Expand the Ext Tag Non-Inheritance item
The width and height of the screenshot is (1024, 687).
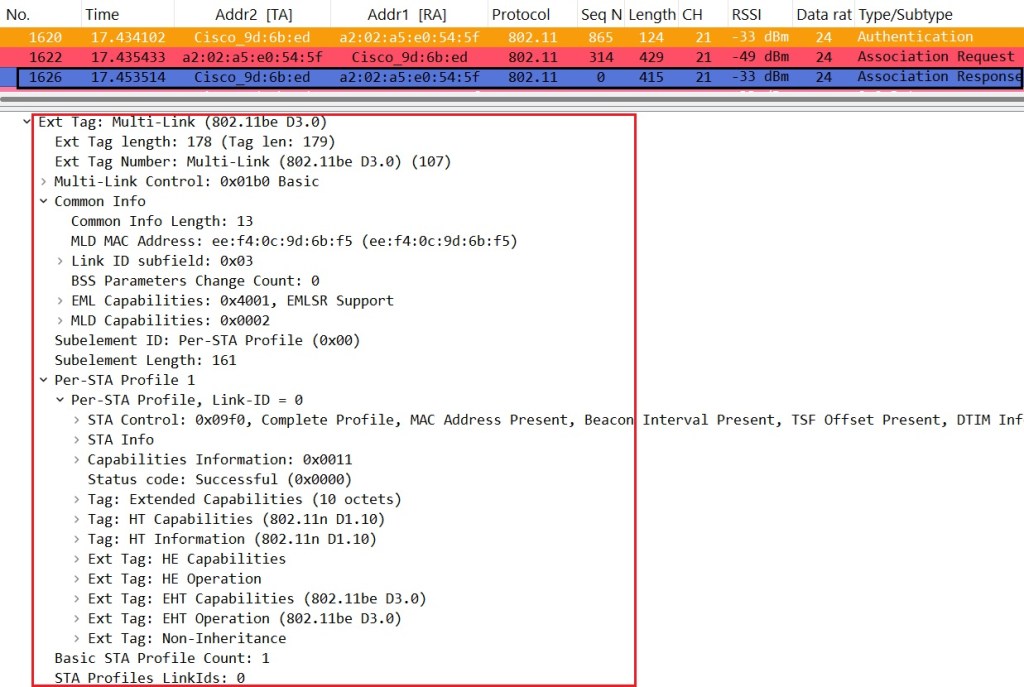click(x=77, y=638)
